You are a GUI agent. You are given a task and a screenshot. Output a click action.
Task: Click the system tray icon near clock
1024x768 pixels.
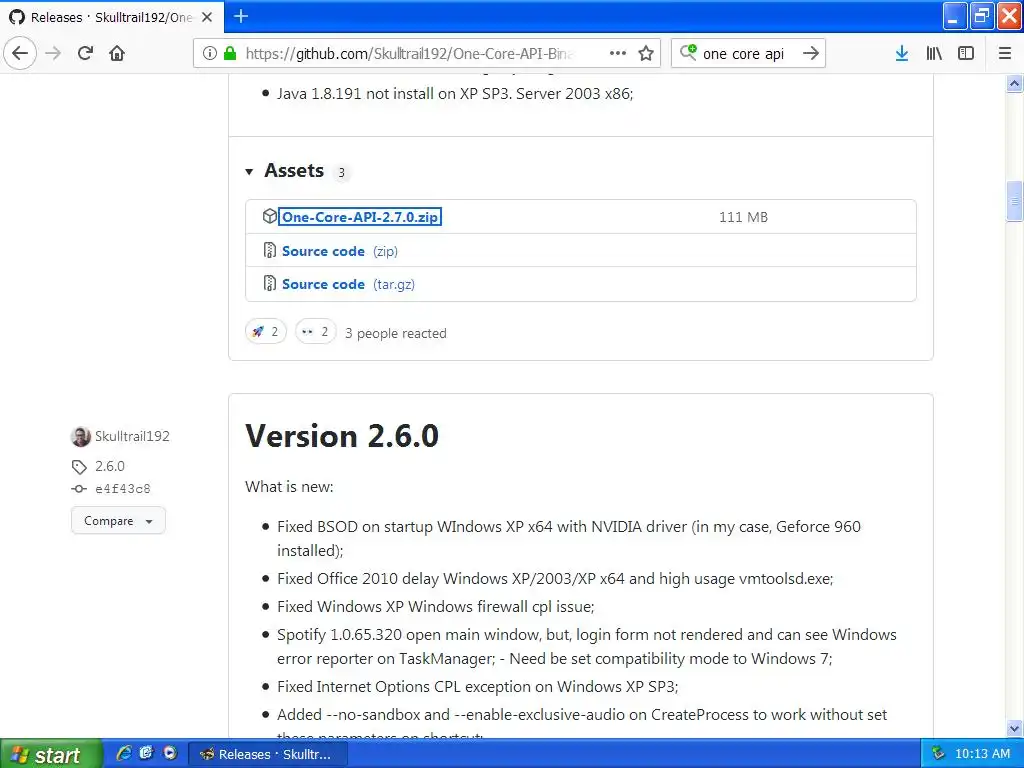[x=938, y=754]
